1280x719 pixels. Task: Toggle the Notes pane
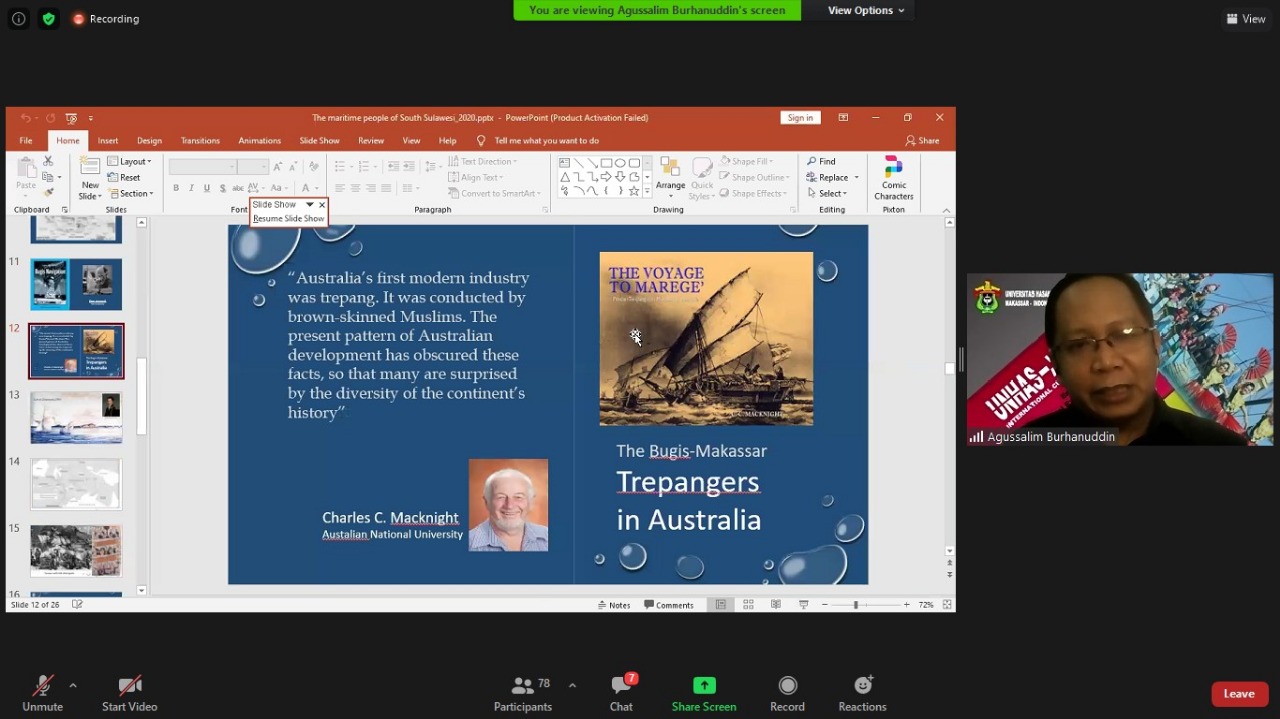coord(614,605)
